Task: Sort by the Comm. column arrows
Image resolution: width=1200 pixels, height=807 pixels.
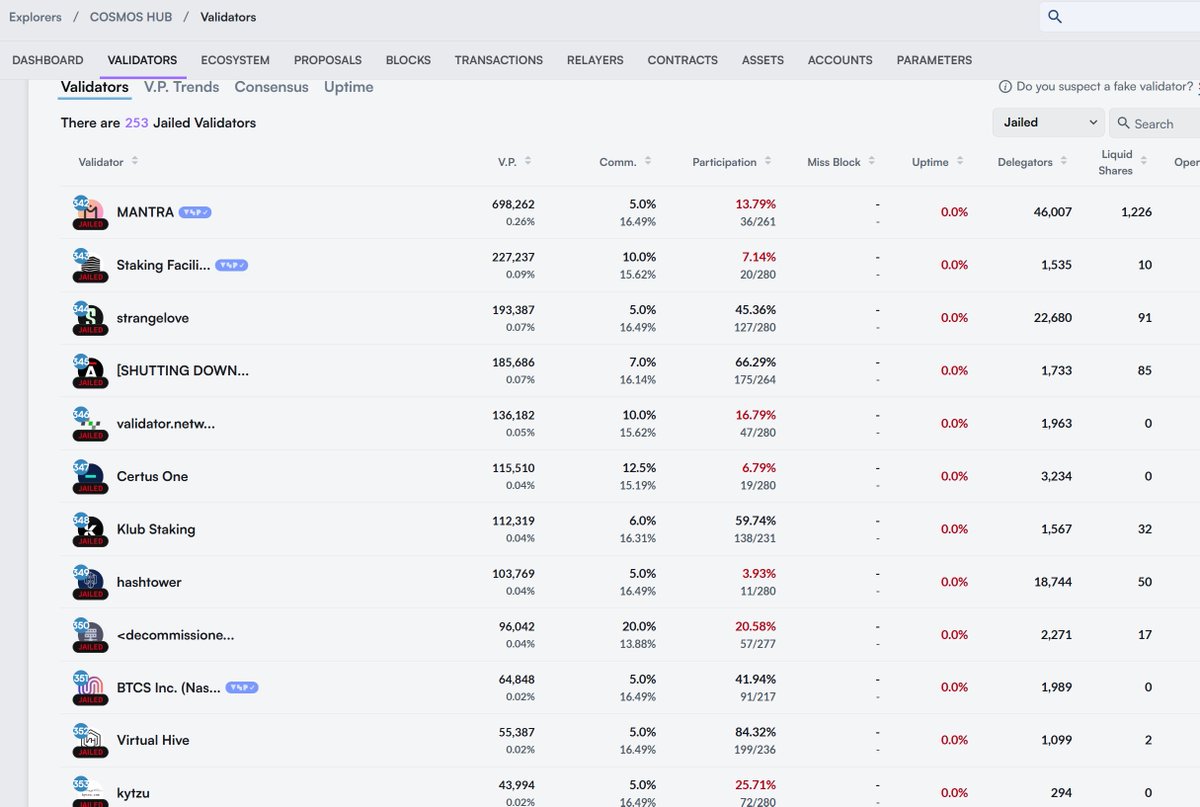Action: click(x=648, y=161)
